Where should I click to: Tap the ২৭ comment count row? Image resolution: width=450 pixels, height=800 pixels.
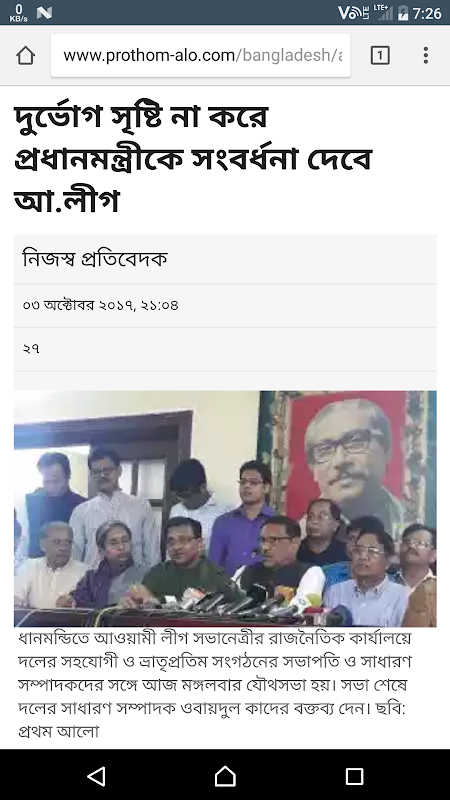[x=225, y=349]
